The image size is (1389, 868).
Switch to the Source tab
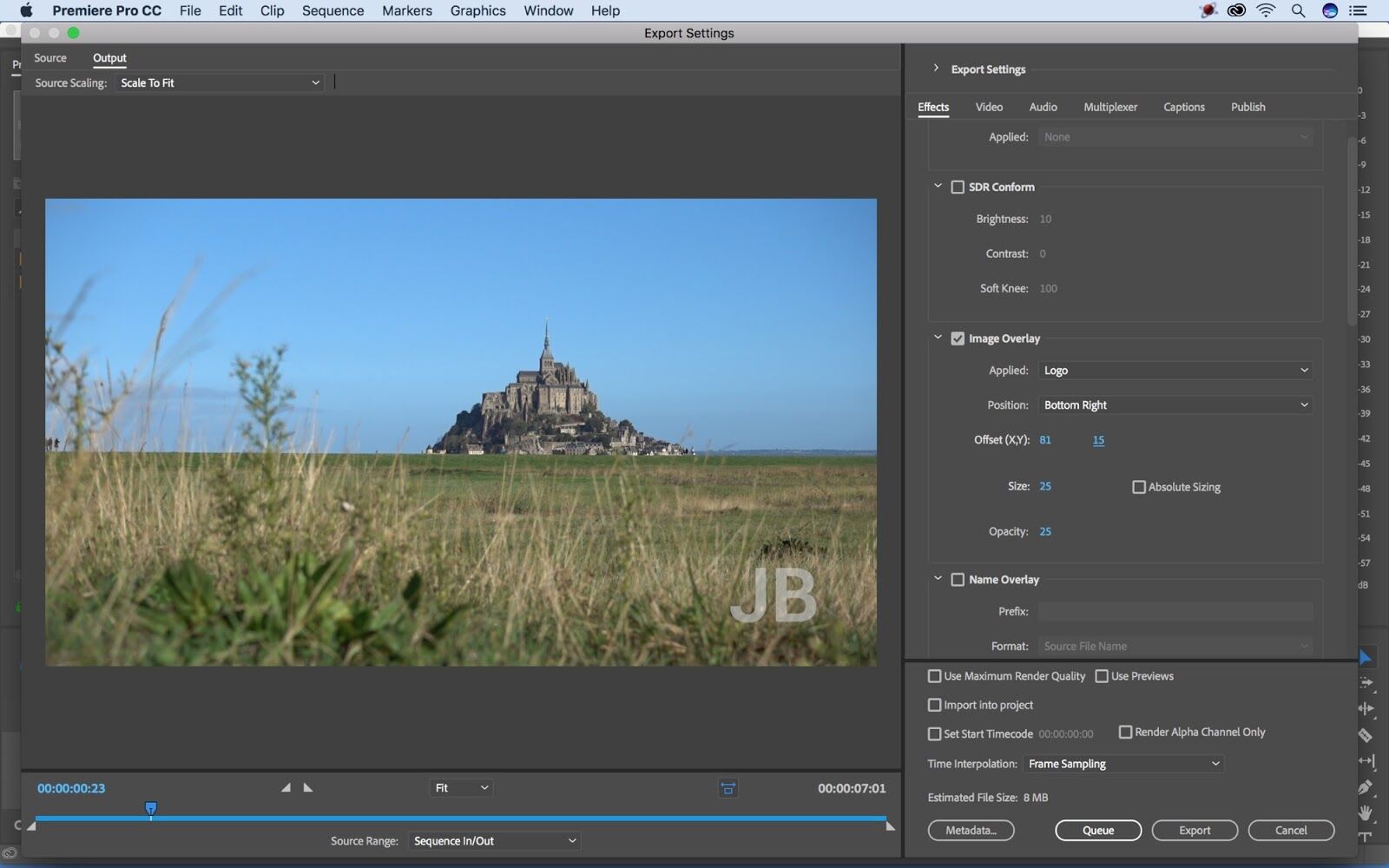tap(50, 57)
